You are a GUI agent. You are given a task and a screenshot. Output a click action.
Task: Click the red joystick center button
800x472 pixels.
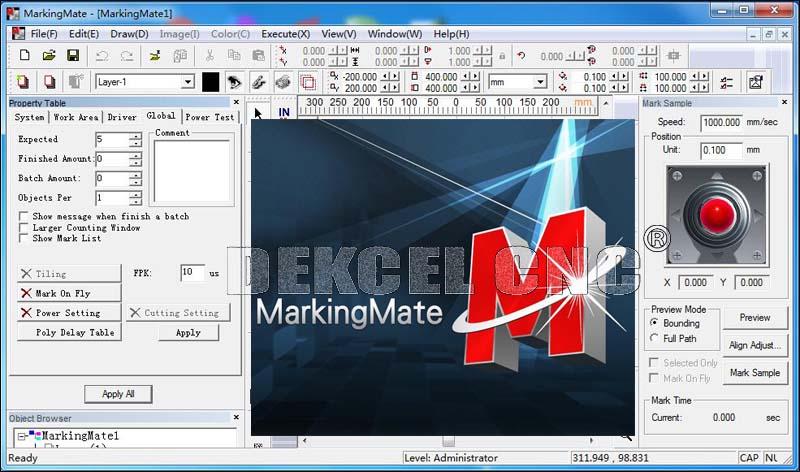[717, 215]
